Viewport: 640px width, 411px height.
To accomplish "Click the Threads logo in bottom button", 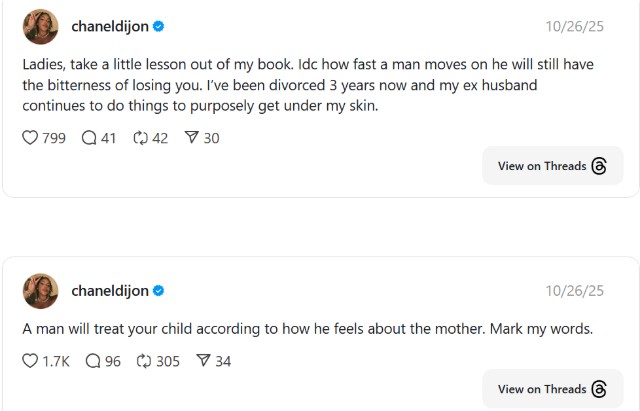I will (x=599, y=389).
